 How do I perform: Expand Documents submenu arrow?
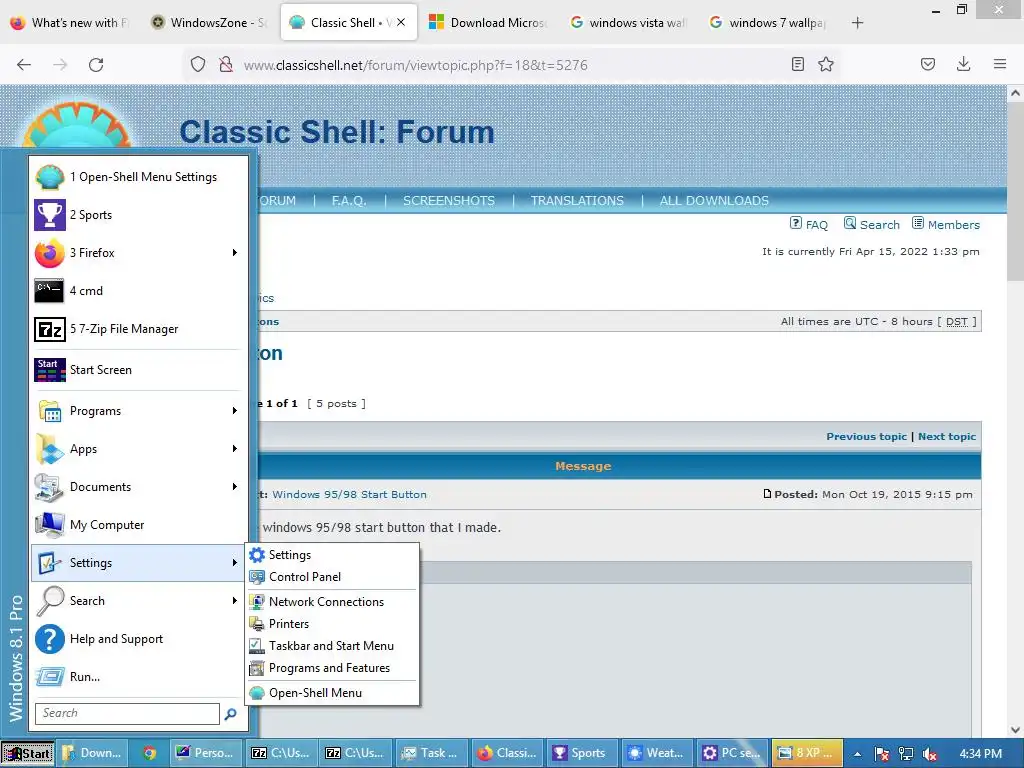point(234,487)
